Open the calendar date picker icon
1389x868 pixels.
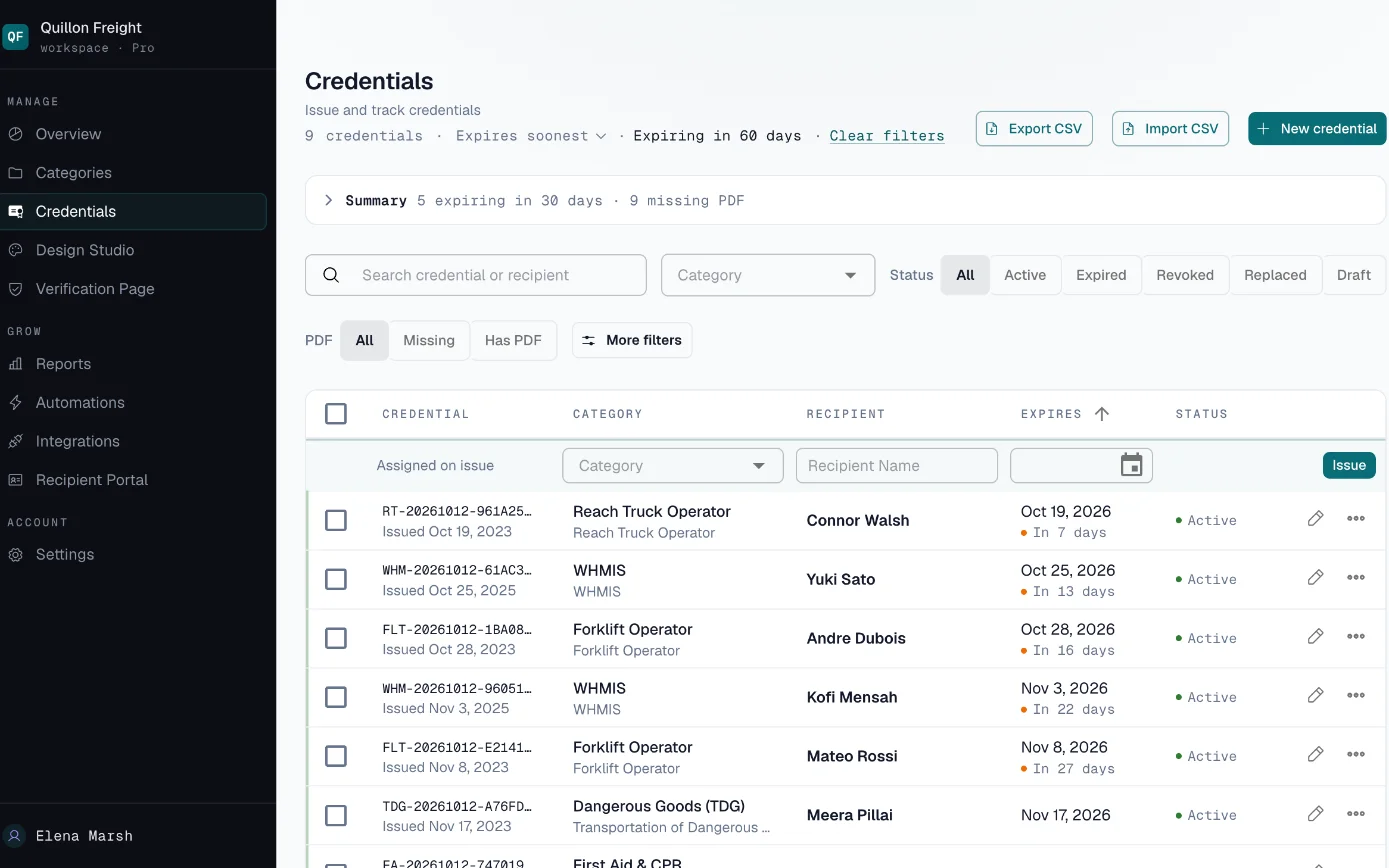pyautogui.click(x=1131, y=465)
